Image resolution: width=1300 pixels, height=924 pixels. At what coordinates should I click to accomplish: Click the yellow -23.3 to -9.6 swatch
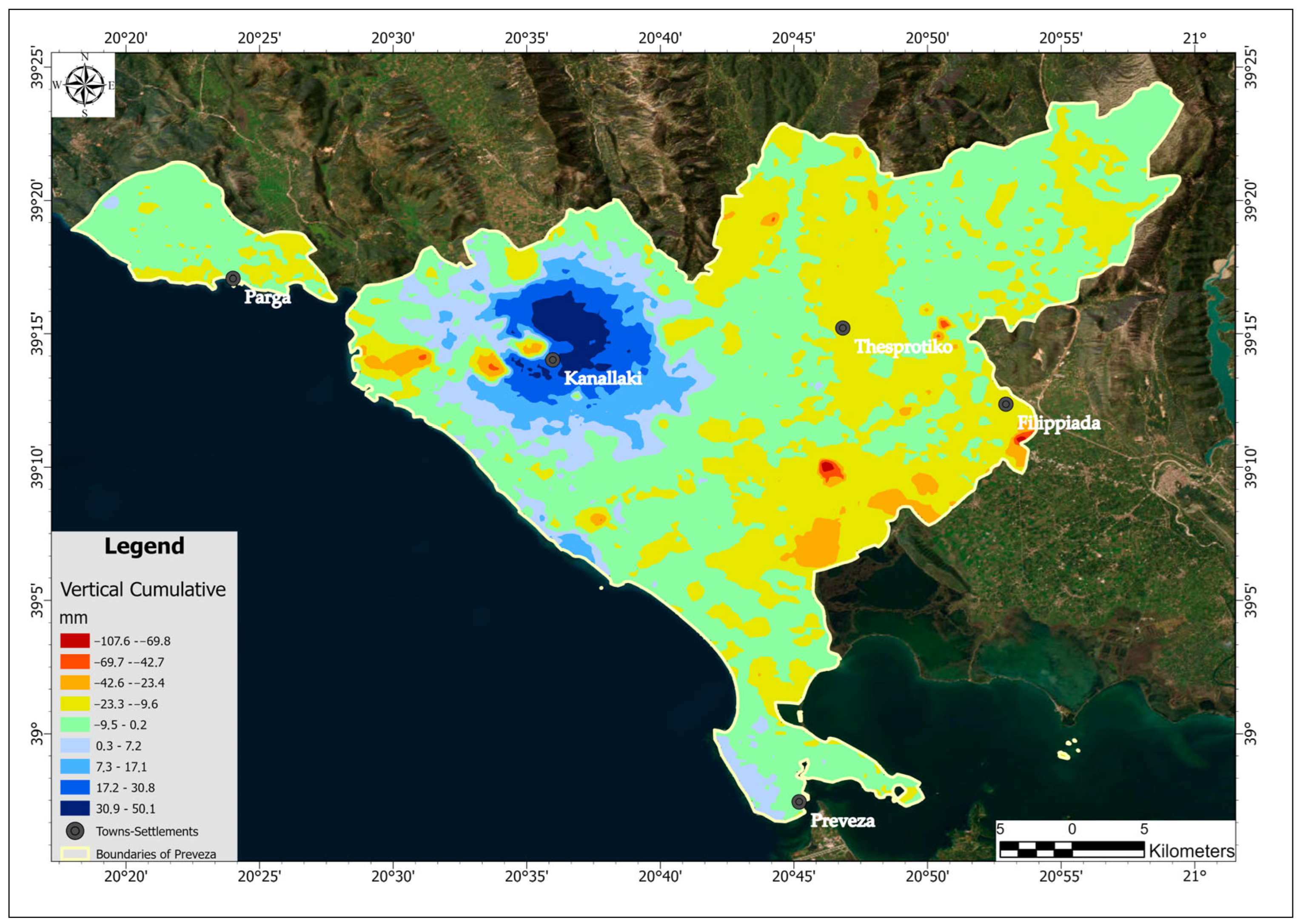point(75,704)
